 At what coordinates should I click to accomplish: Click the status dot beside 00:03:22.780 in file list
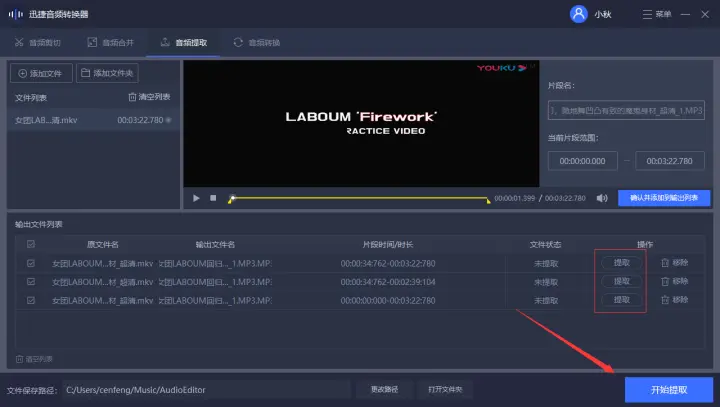[x=169, y=120]
